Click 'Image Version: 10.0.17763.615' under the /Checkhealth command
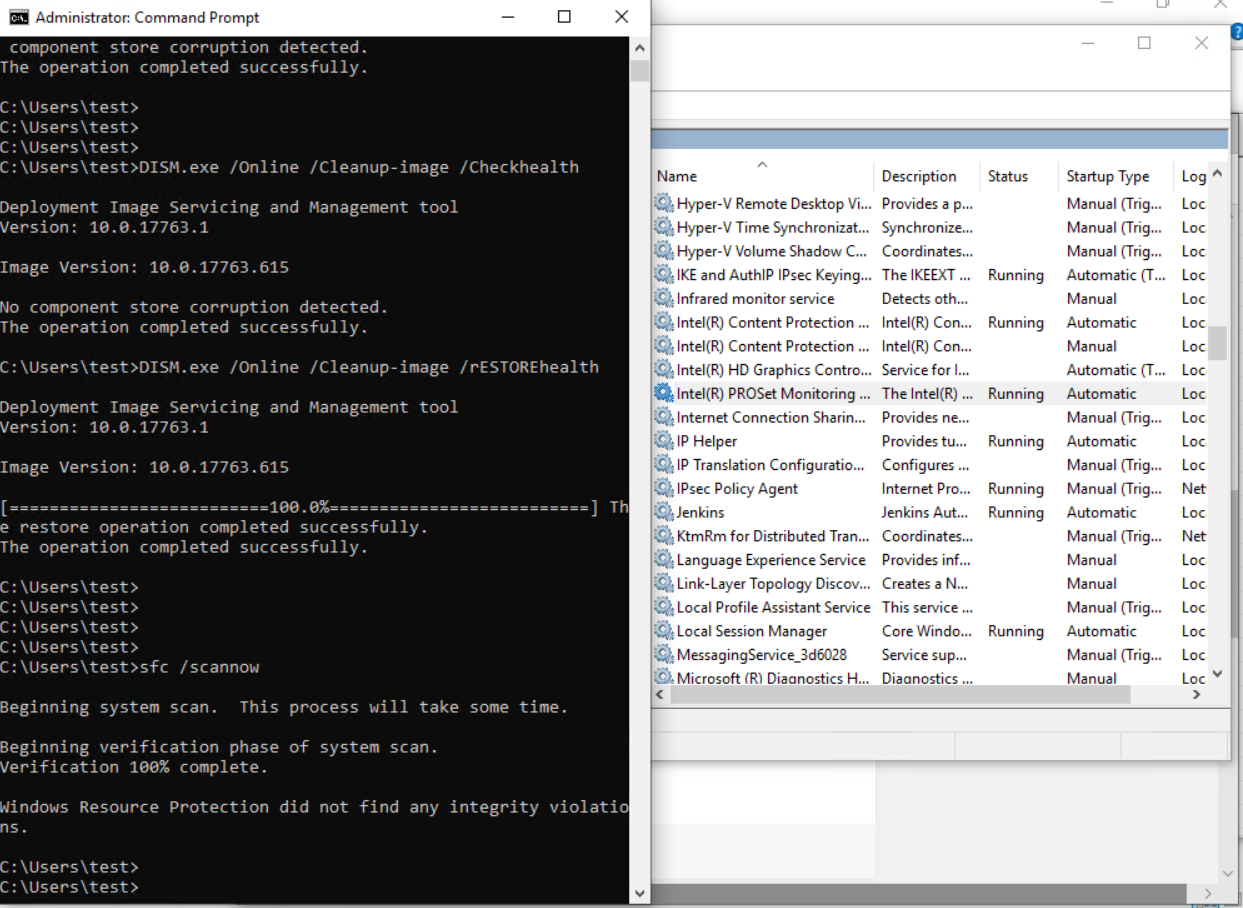1243x908 pixels. coord(144,267)
